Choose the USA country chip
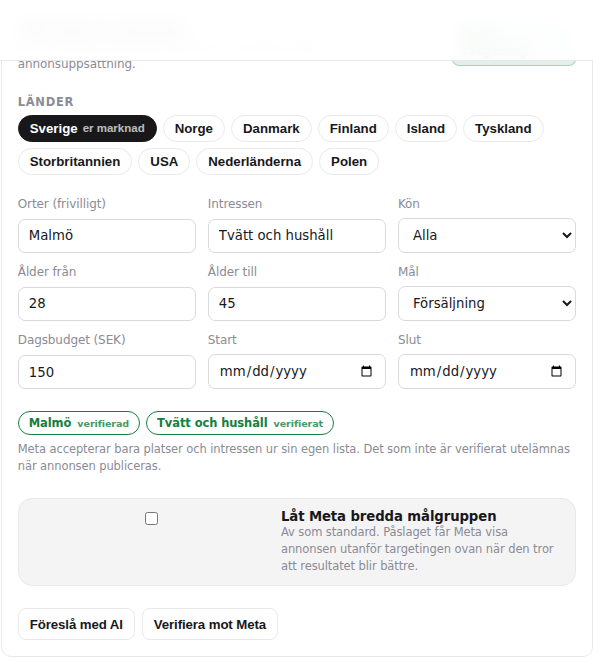This screenshot has height=658, width=593. pyautogui.click(x=164, y=162)
